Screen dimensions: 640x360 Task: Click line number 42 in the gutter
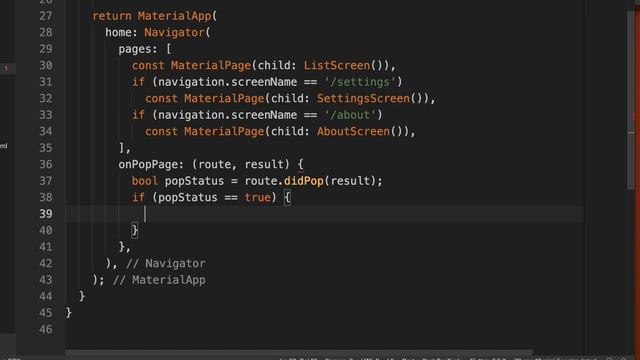[46, 263]
